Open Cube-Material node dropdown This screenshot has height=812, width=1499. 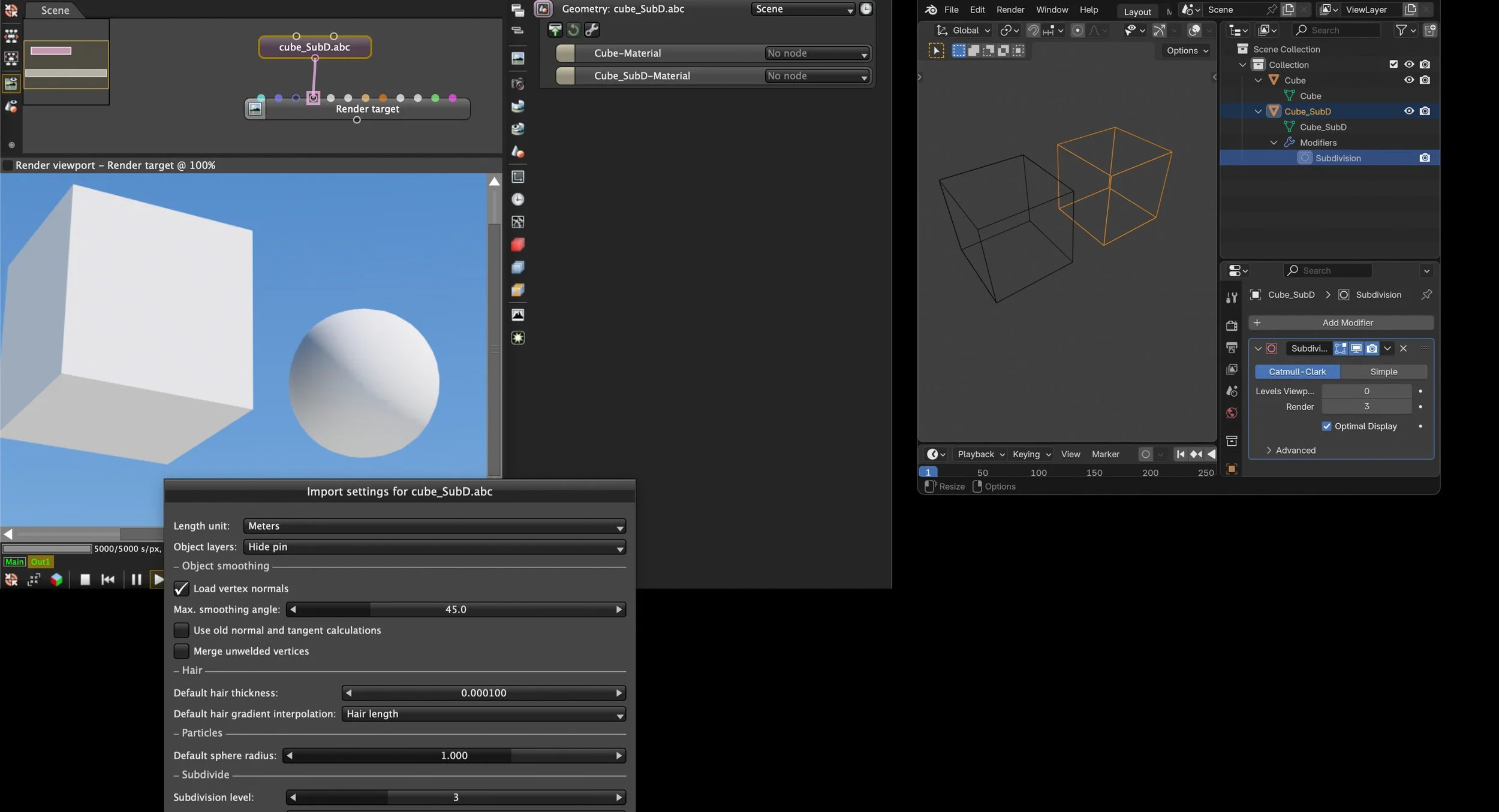(x=817, y=53)
